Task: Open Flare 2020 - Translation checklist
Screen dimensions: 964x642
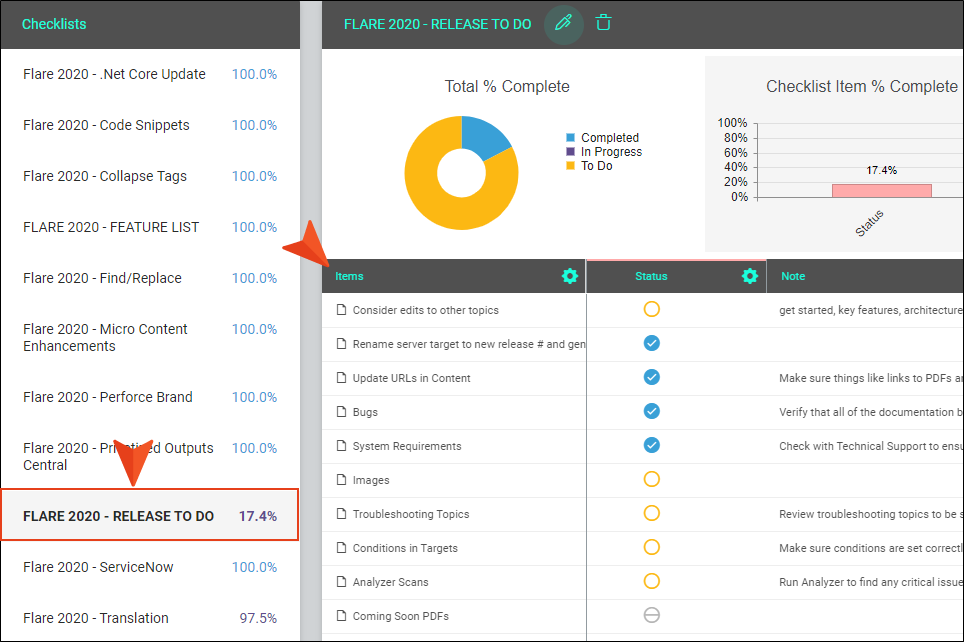Action: pos(150,618)
